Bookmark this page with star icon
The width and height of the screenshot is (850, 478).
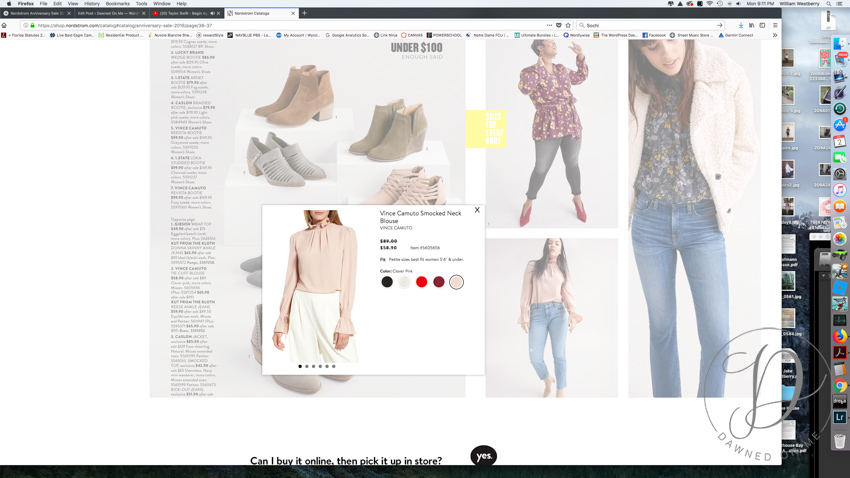[x=568, y=25]
